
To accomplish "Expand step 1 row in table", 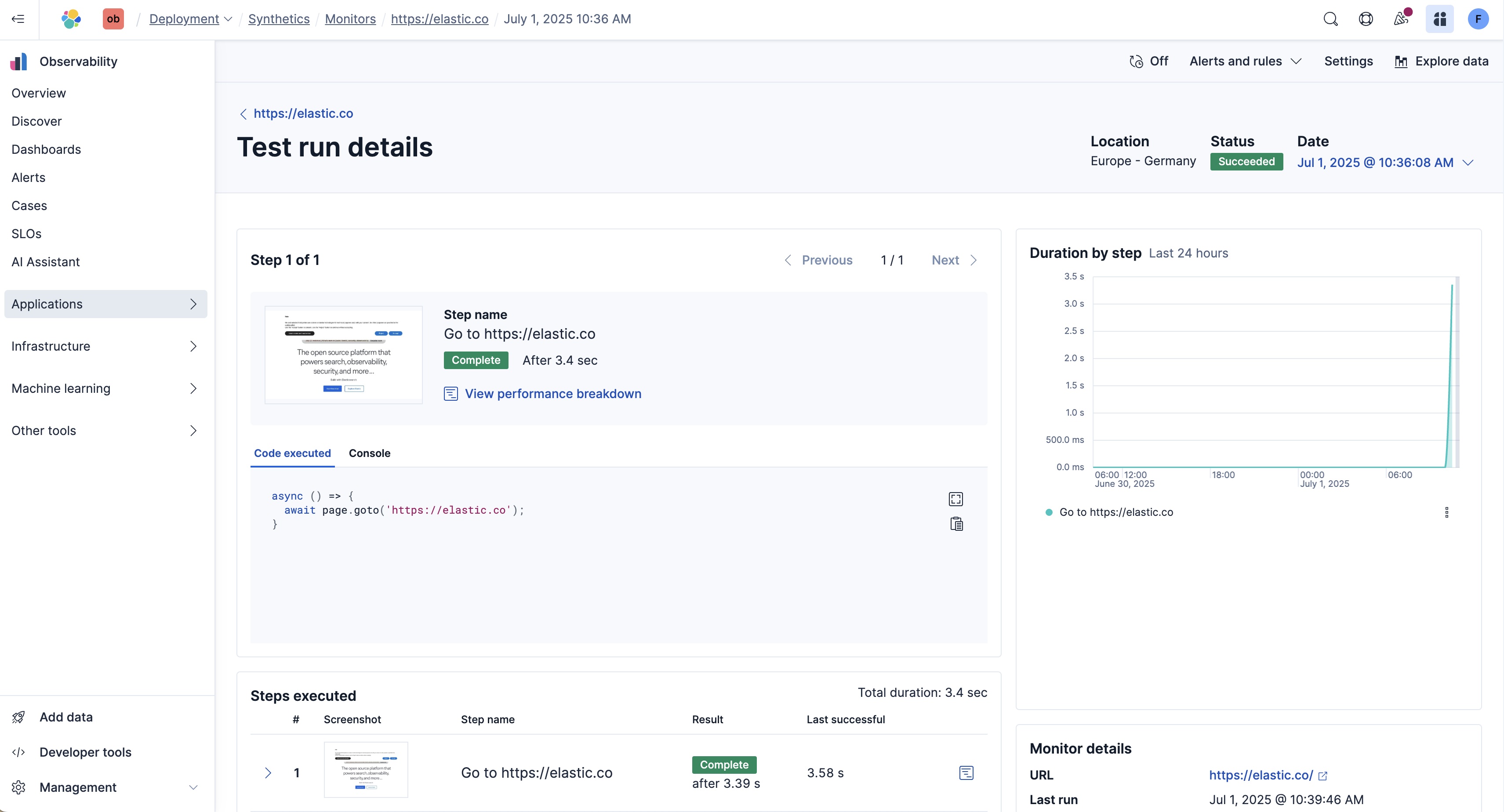I will pyautogui.click(x=268, y=773).
